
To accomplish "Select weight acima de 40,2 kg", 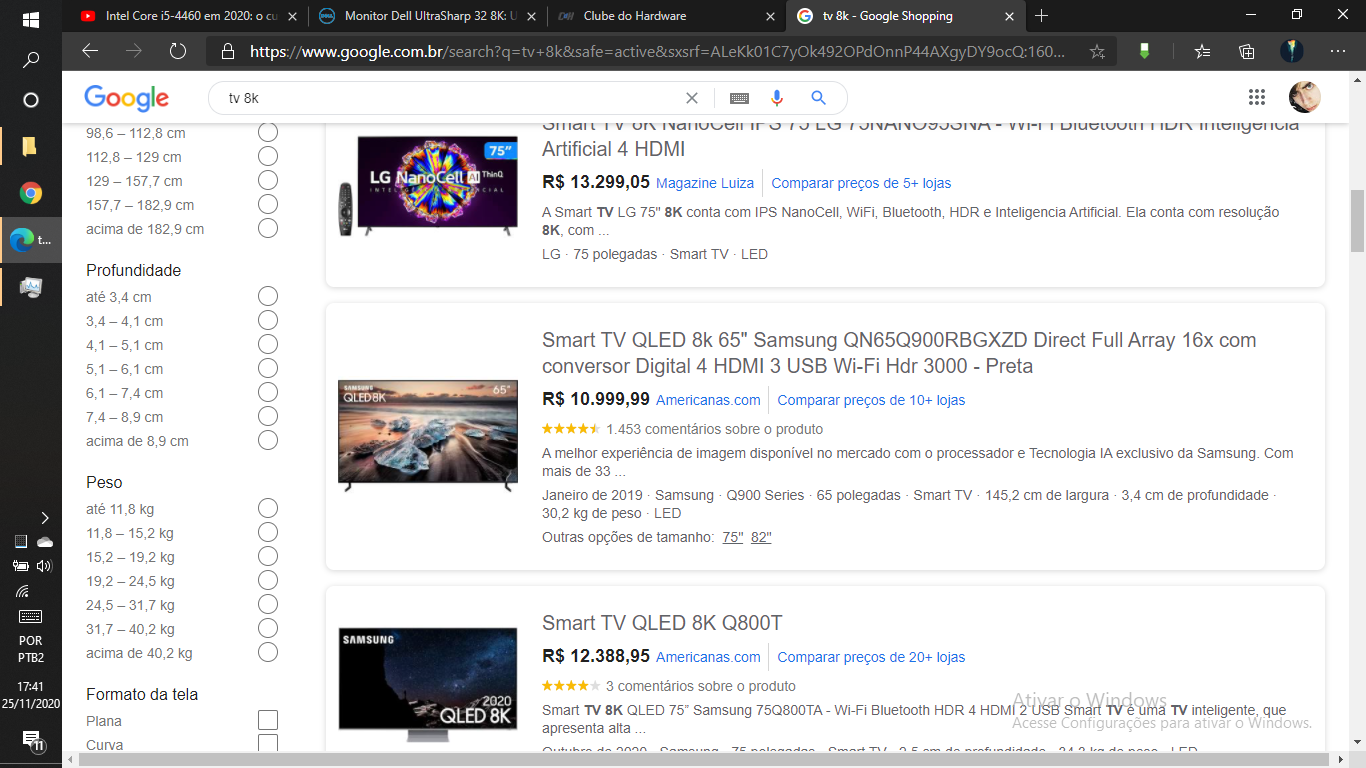I will click(268, 653).
